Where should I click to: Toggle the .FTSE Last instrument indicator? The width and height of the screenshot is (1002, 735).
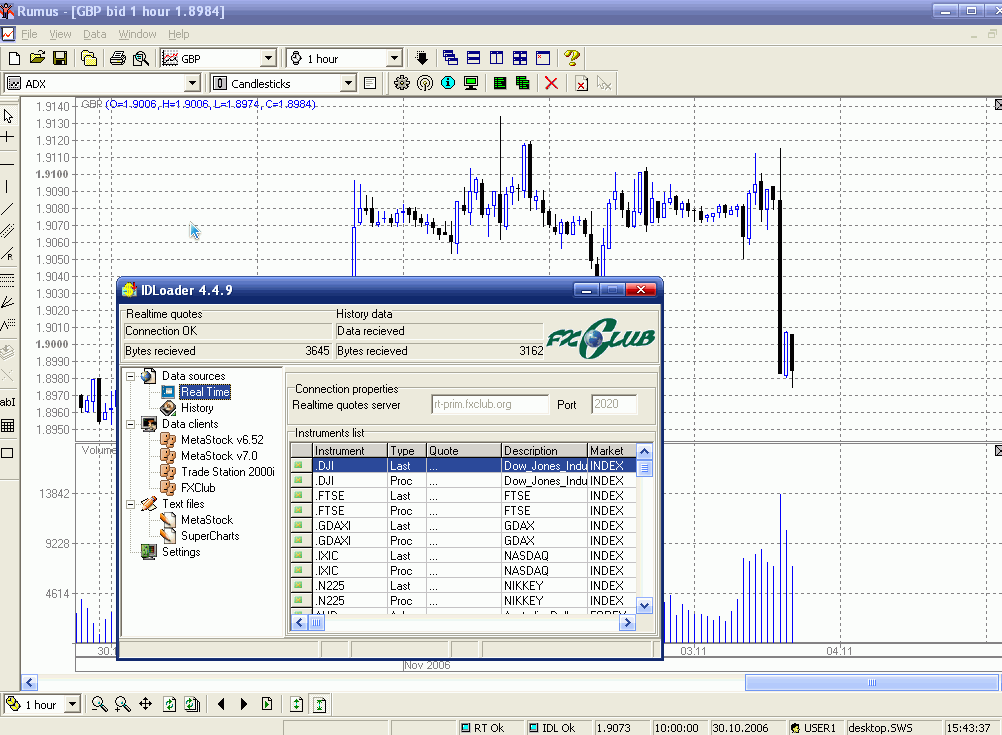[299, 496]
